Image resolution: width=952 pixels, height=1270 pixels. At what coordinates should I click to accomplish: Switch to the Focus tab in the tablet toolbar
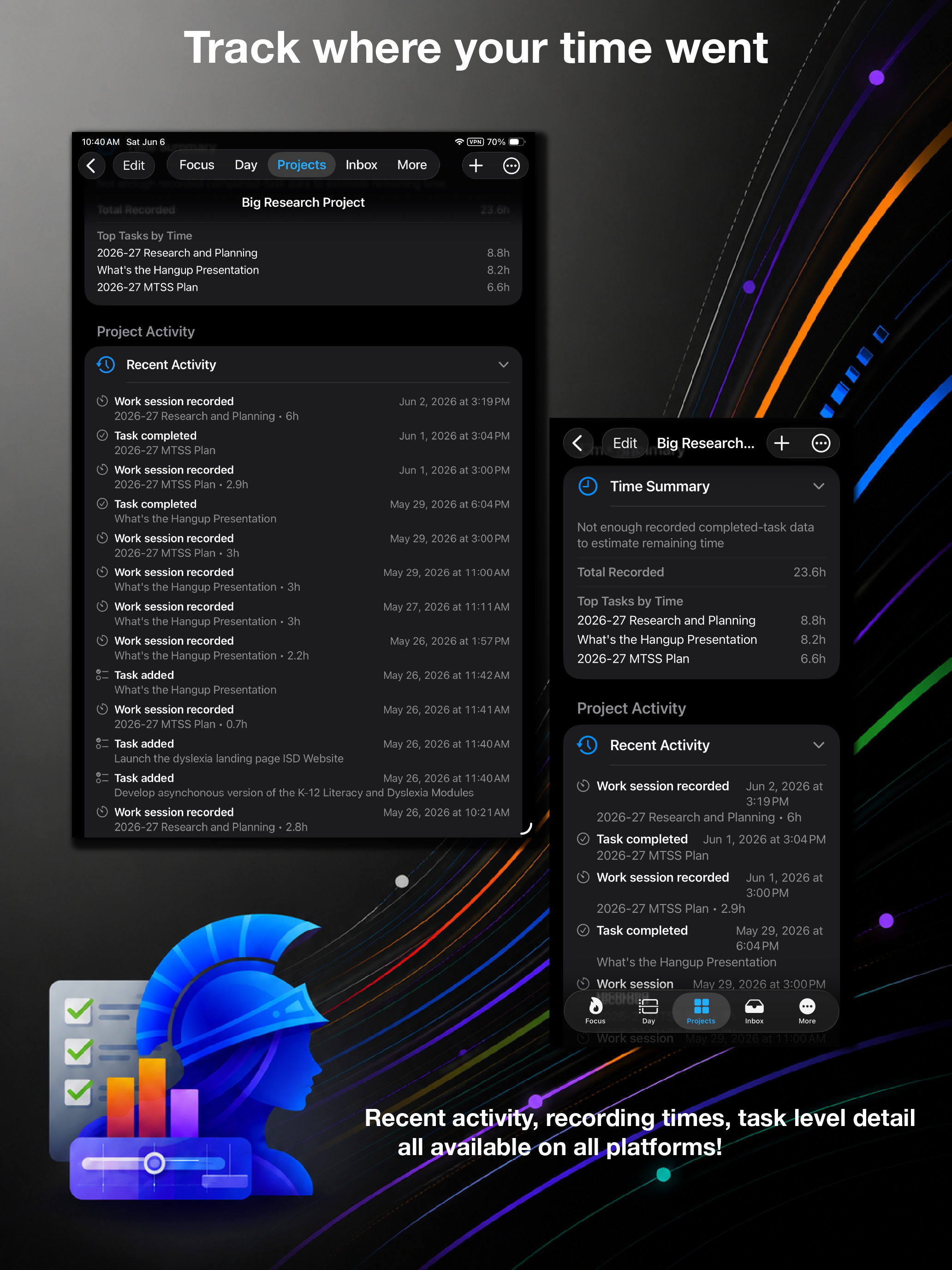pyautogui.click(x=197, y=165)
